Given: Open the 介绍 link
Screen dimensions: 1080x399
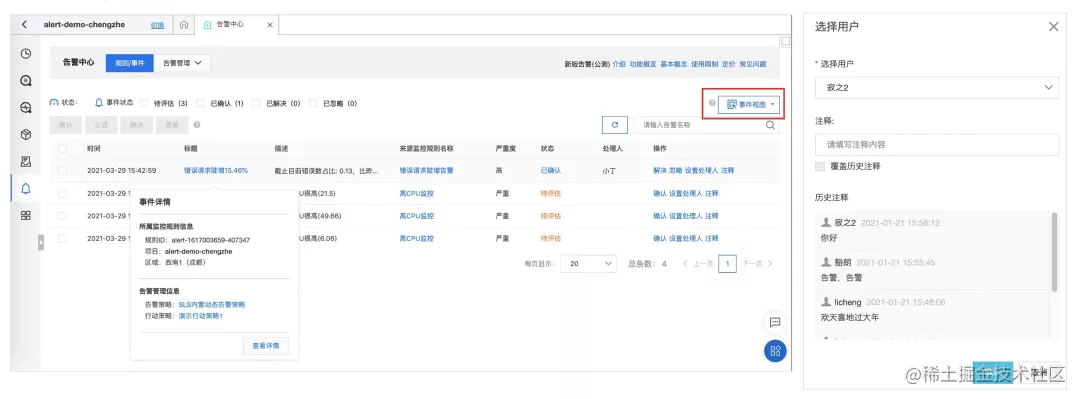Looking at the screenshot, I should [619, 64].
